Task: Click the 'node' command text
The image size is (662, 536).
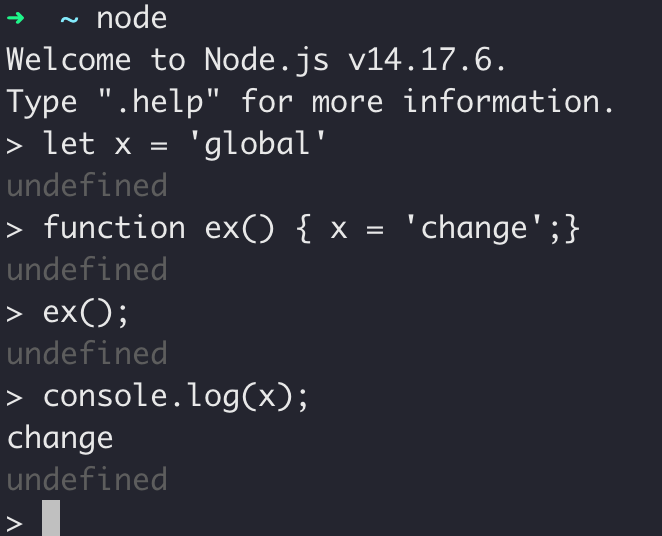Action: (x=132, y=19)
